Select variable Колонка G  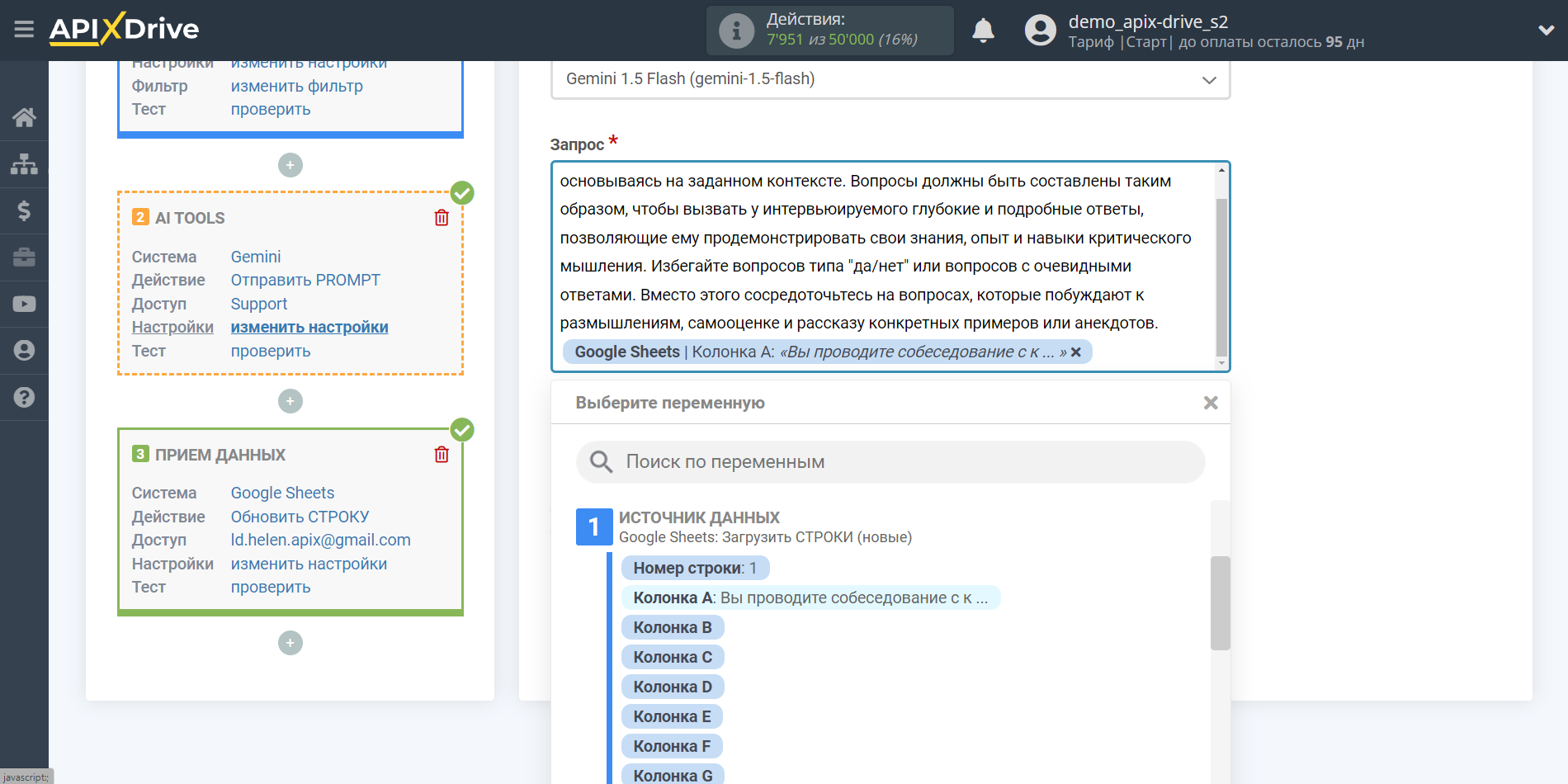673,775
